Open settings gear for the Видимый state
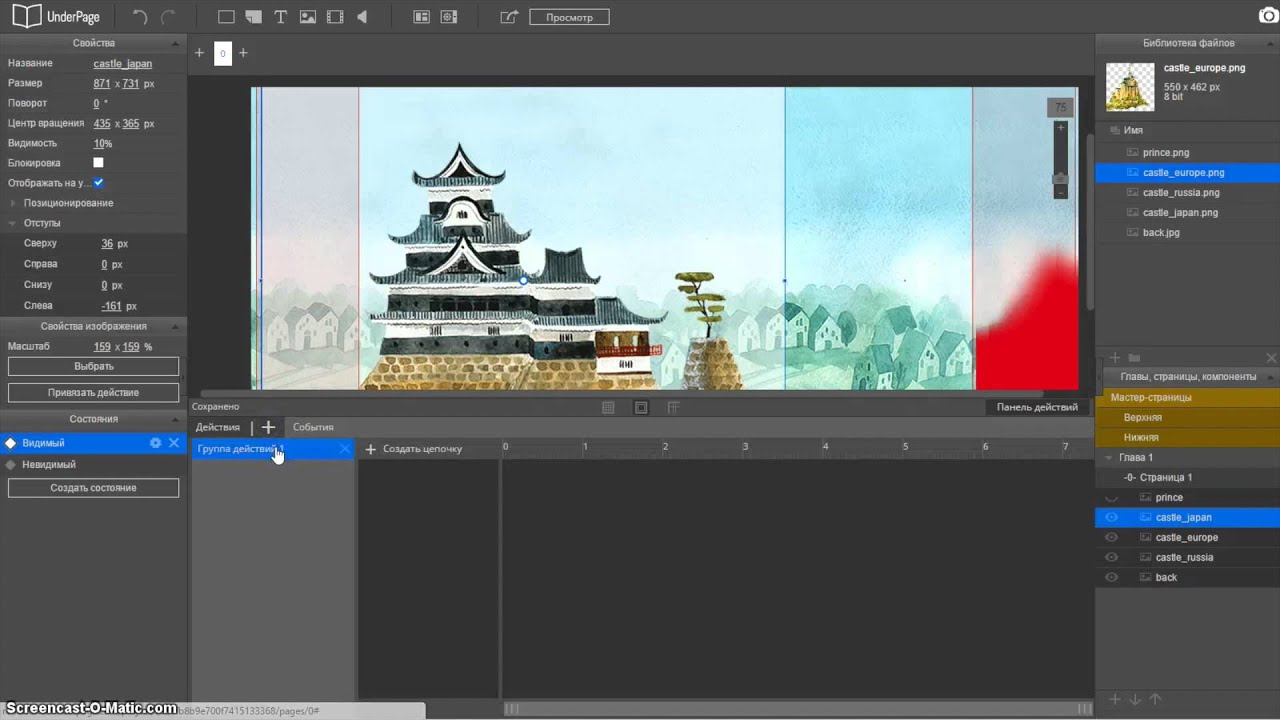This screenshot has width=1280, height=720. click(155, 443)
